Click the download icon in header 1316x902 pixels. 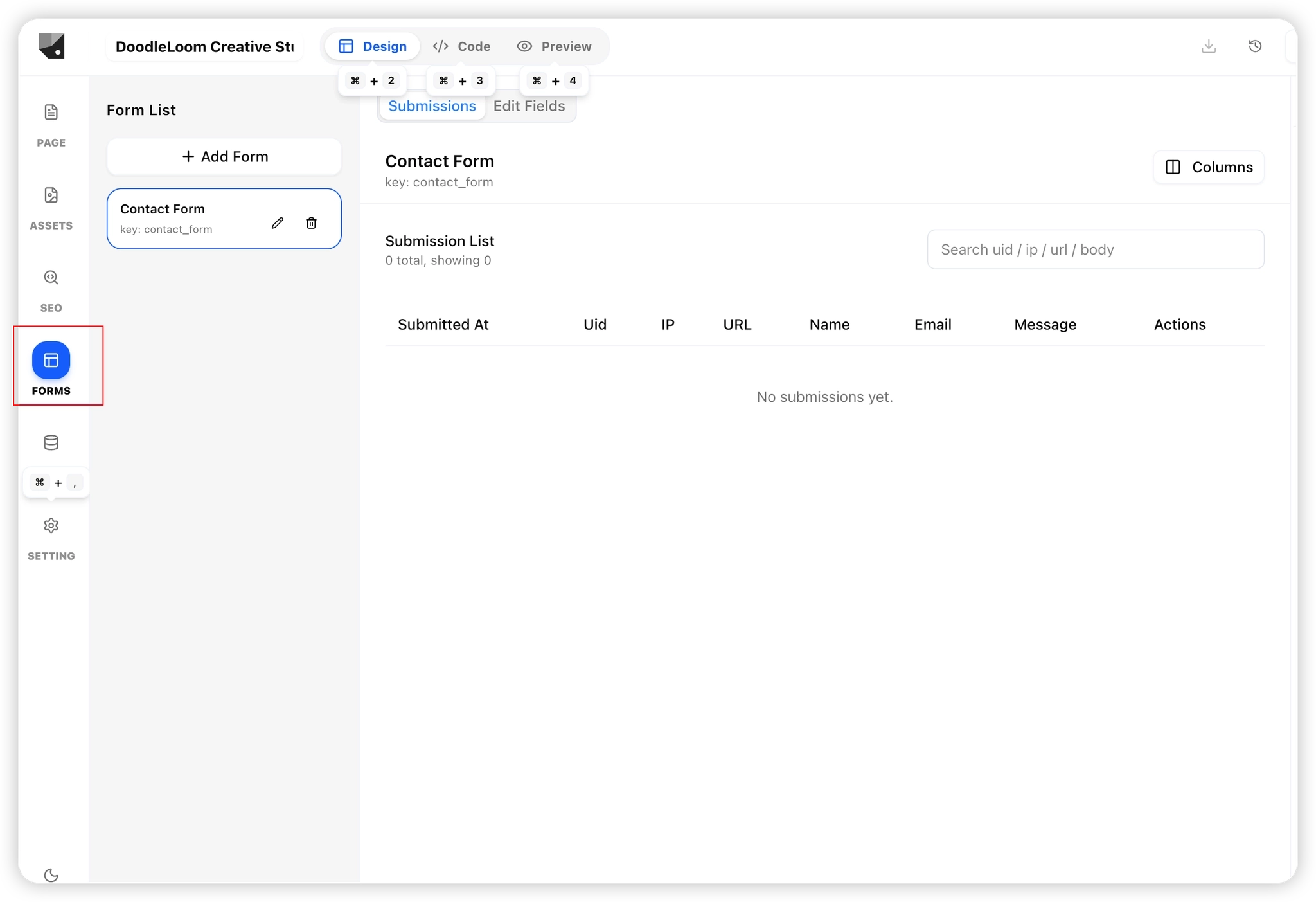[1209, 46]
